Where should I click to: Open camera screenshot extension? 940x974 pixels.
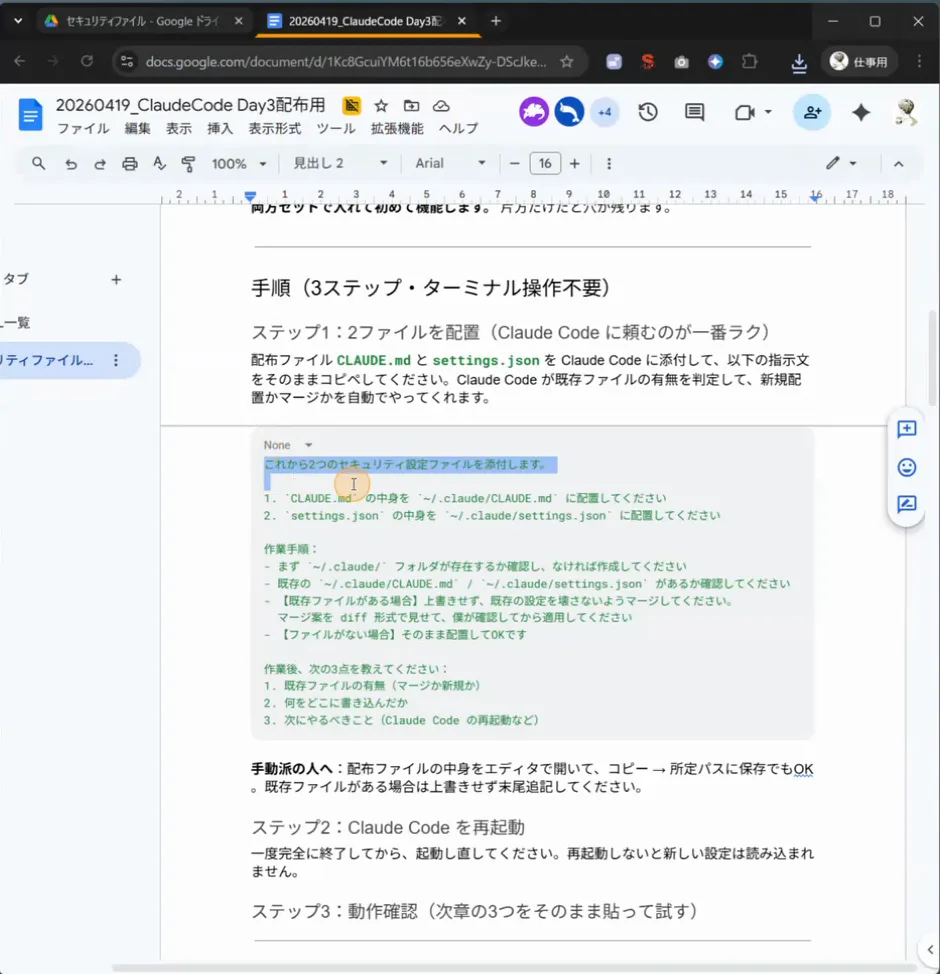[x=682, y=61]
